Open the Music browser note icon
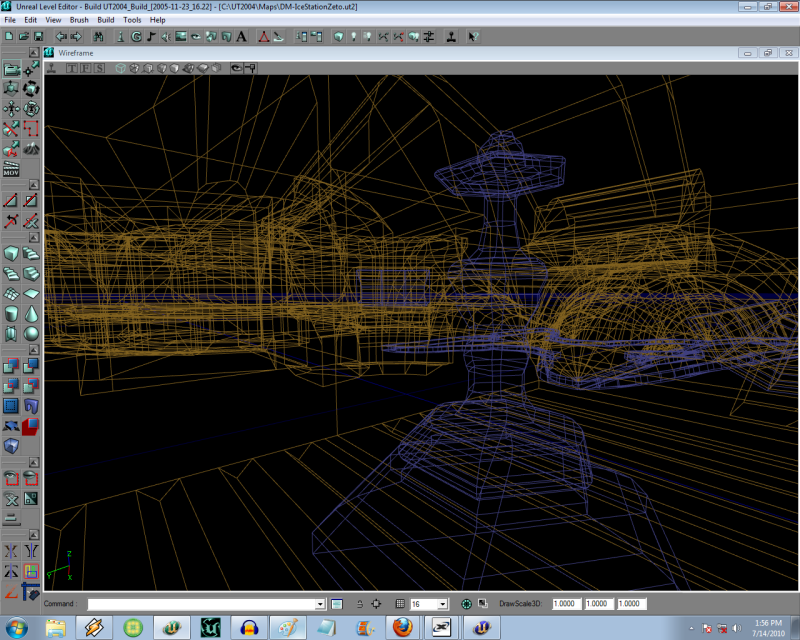The height and width of the screenshot is (640, 800). (151, 36)
